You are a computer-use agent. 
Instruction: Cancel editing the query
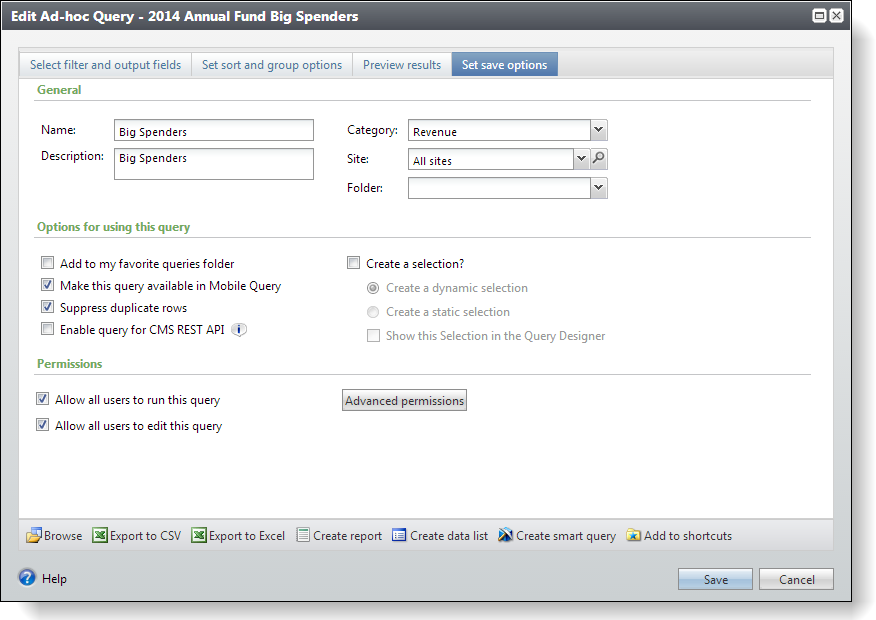pos(796,579)
